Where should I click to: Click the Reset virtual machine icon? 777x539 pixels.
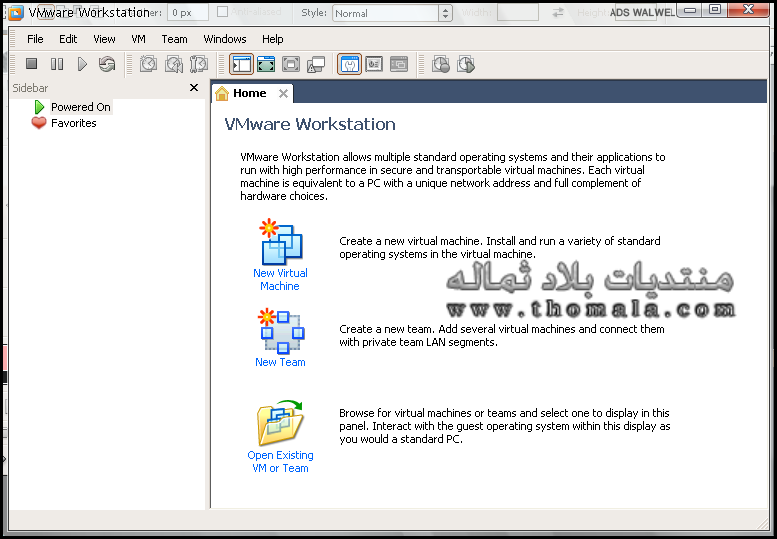coord(107,64)
